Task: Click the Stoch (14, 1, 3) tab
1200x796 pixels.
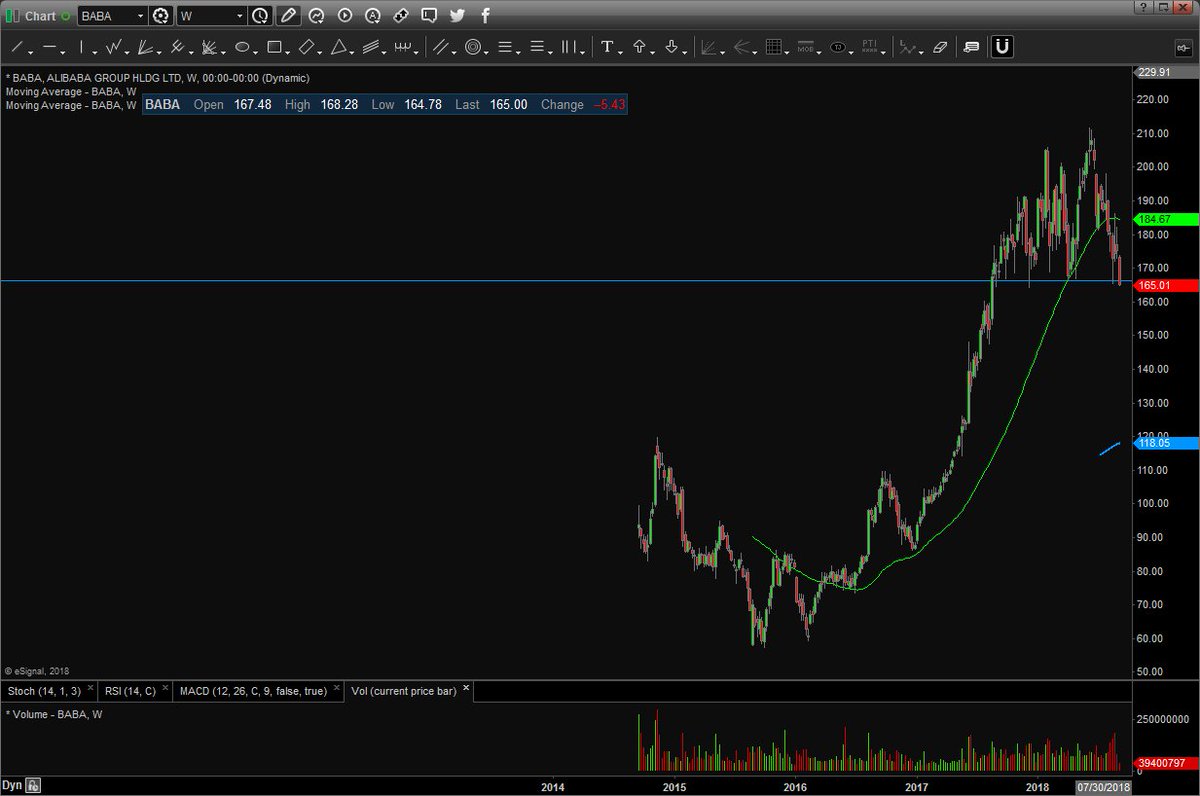Action: (45, 690)
